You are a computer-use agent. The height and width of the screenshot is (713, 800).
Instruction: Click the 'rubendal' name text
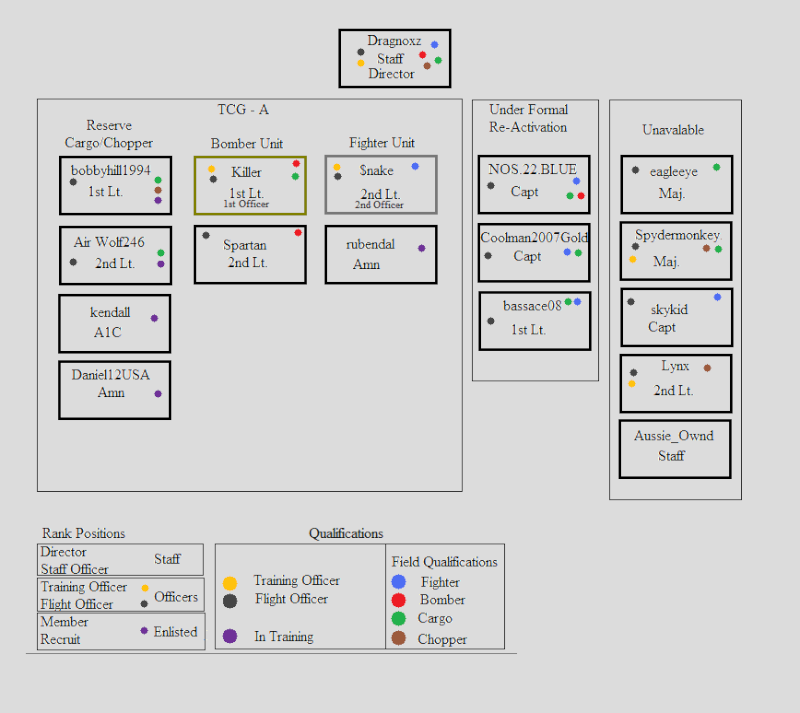point(370,244)
